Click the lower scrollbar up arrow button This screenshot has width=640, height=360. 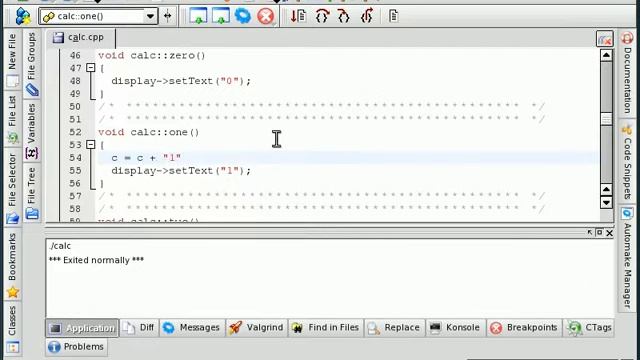pyautogui.click(x=607, y=189)
